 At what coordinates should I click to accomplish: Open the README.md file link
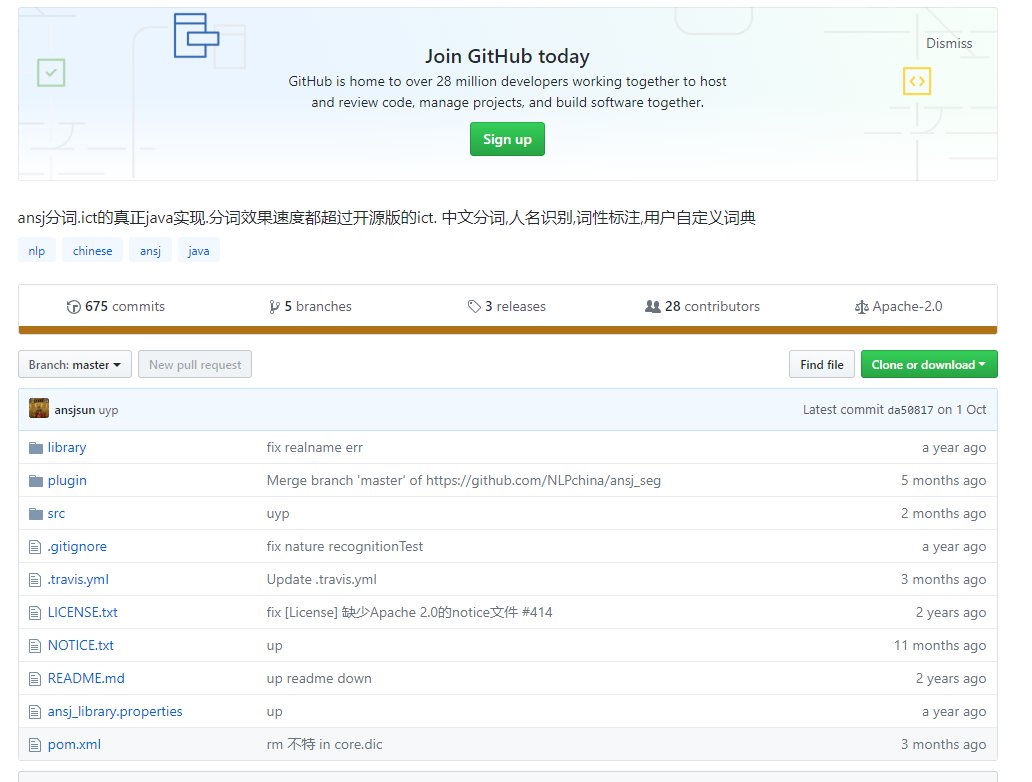point(86,679)
